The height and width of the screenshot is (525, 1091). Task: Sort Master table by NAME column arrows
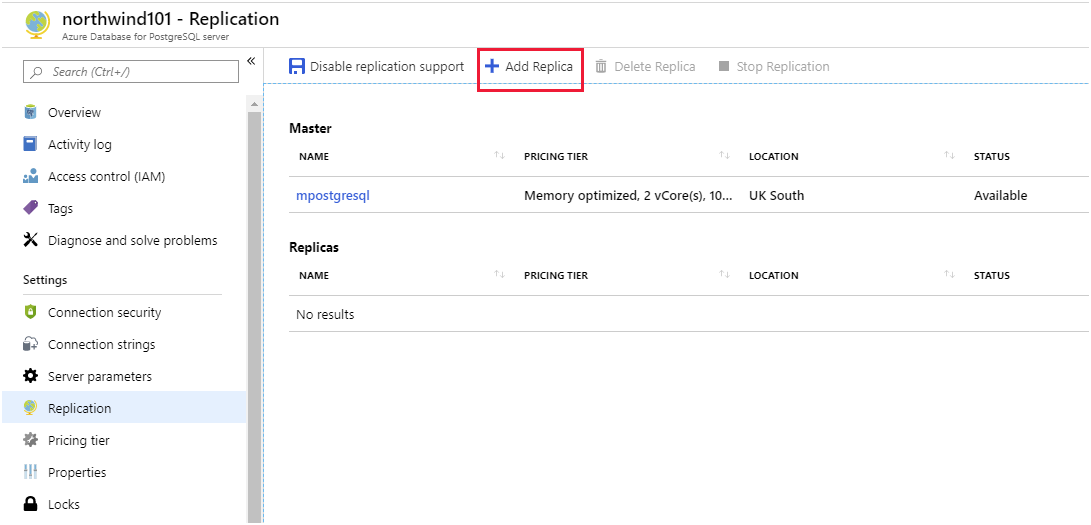click(x=499, y=155)
